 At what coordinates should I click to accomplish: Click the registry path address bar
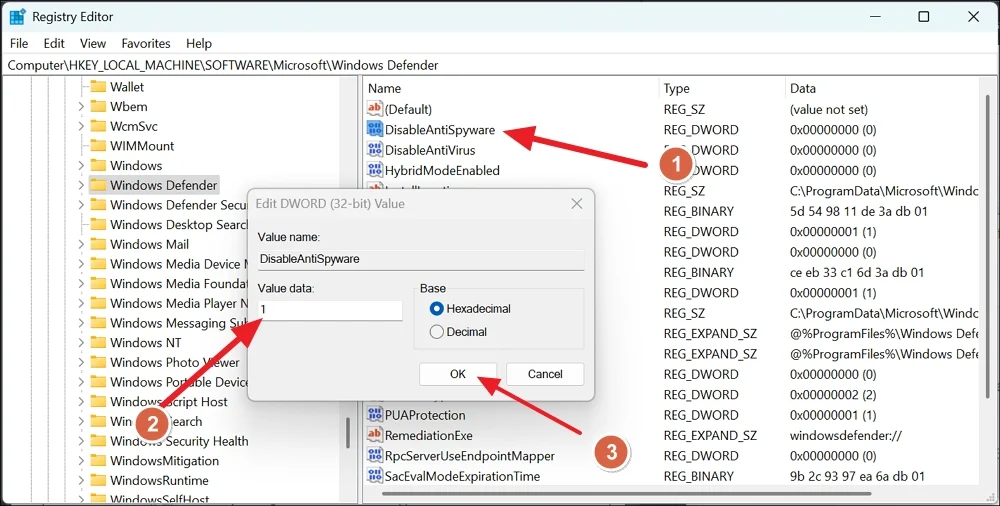tap(500, 65)
